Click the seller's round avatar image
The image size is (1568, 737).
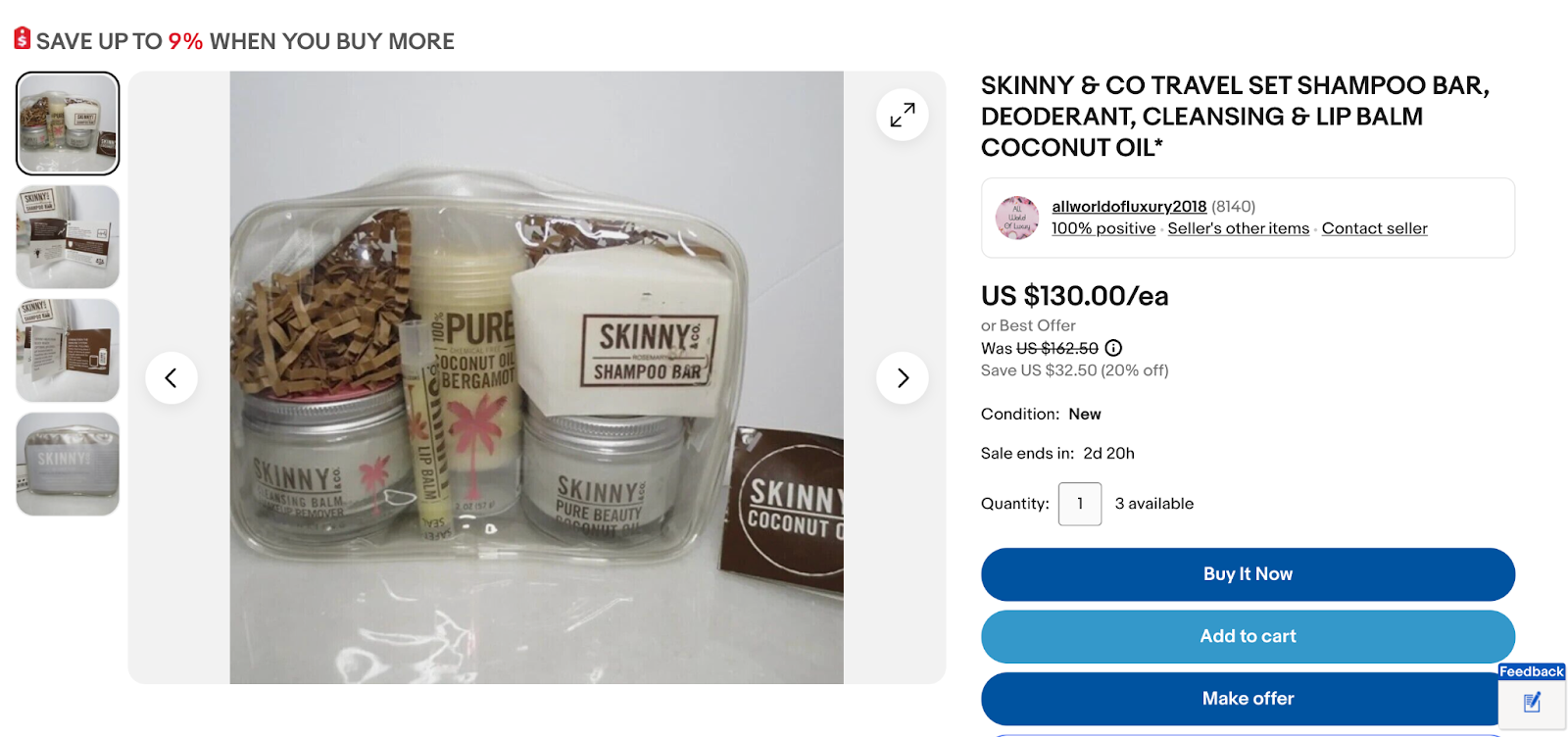coord(1018,217)
